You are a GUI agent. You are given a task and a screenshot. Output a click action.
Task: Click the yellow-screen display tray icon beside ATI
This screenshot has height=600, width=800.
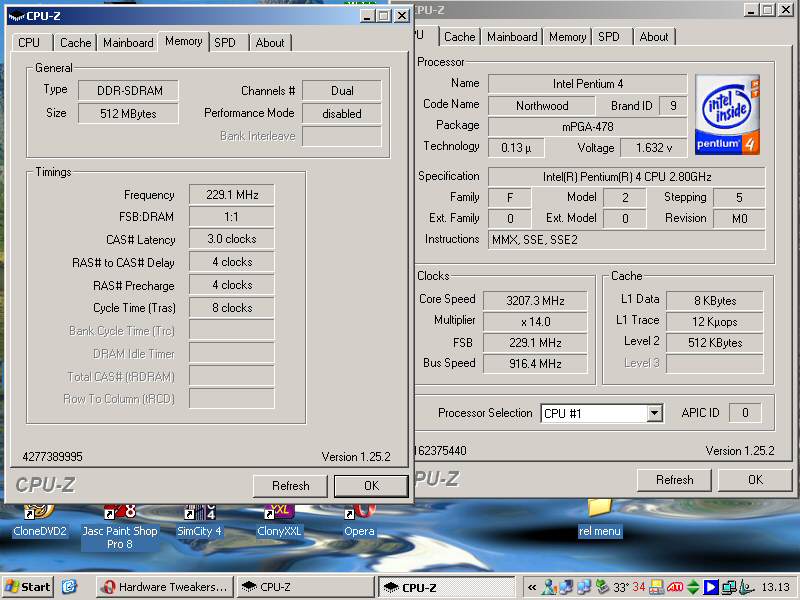[x=657, y=587]
